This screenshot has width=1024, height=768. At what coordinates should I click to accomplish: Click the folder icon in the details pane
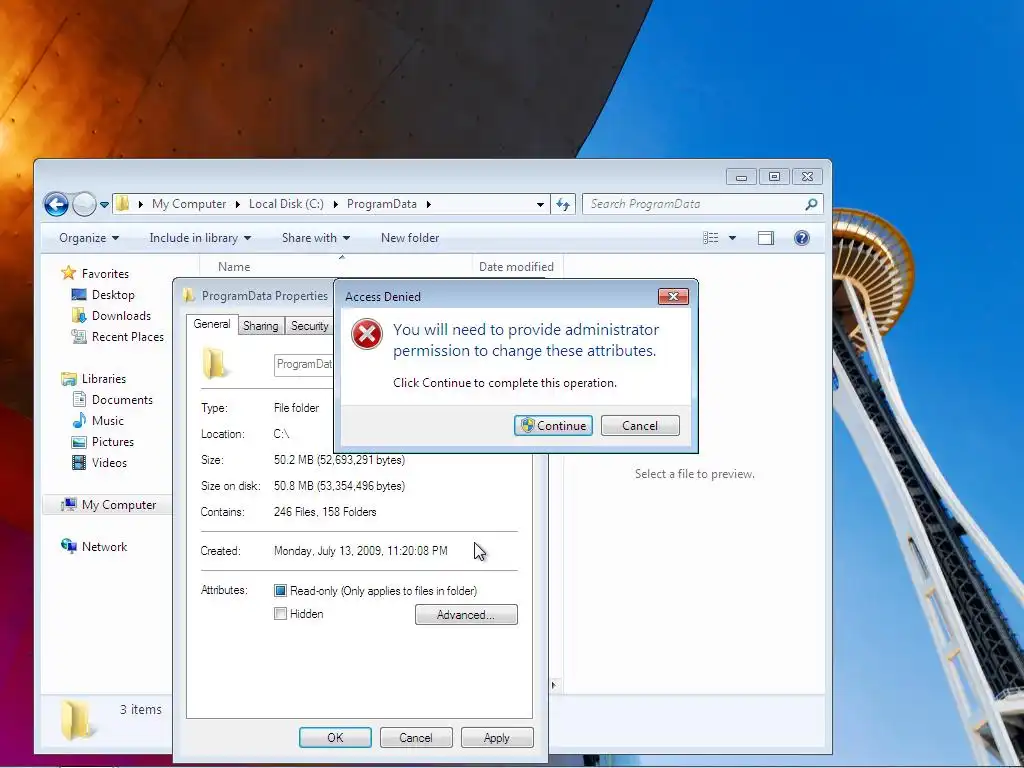76,720
